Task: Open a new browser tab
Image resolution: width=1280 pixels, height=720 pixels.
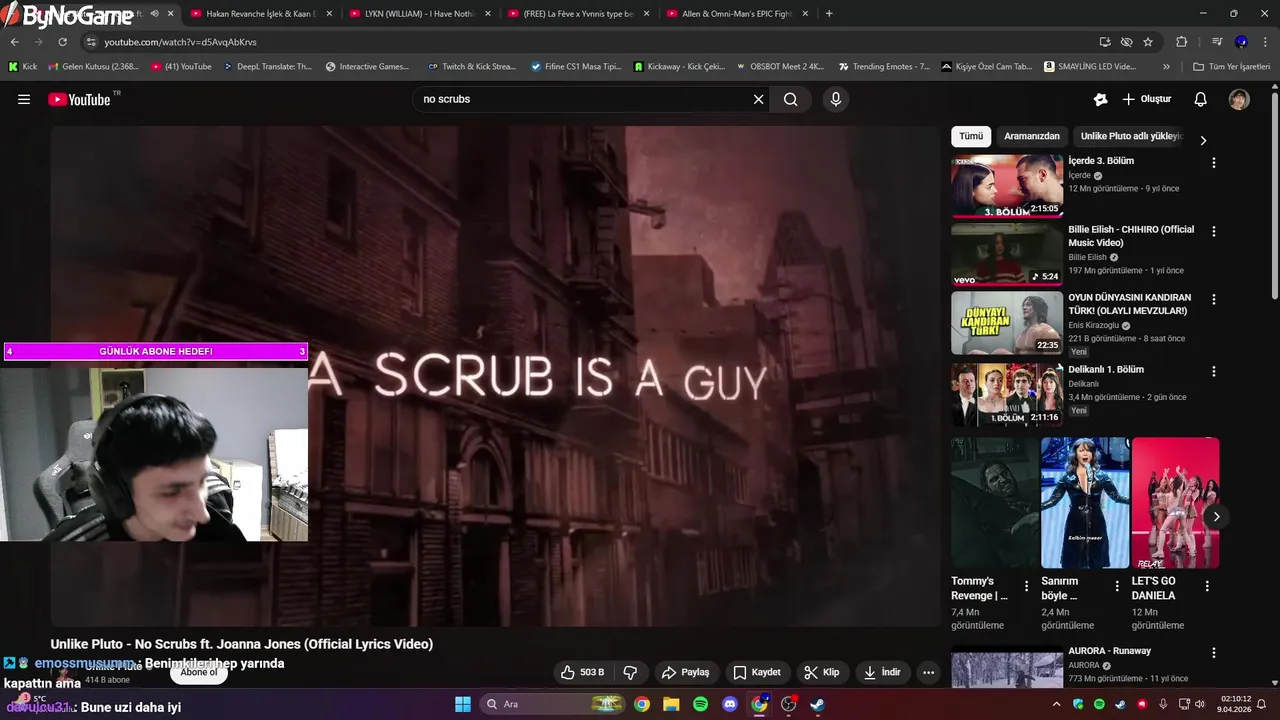Action: [x=829, y=14]
